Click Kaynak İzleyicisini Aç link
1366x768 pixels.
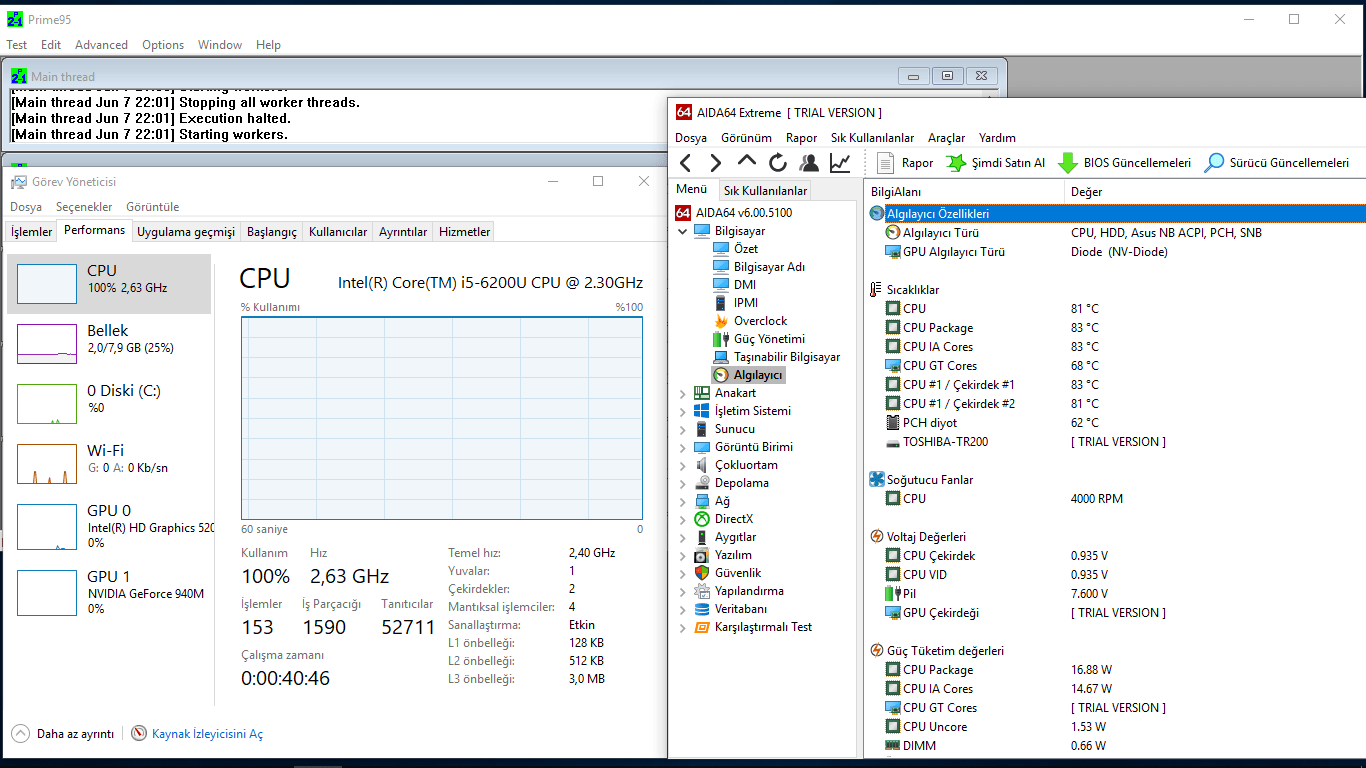[207, 734]
